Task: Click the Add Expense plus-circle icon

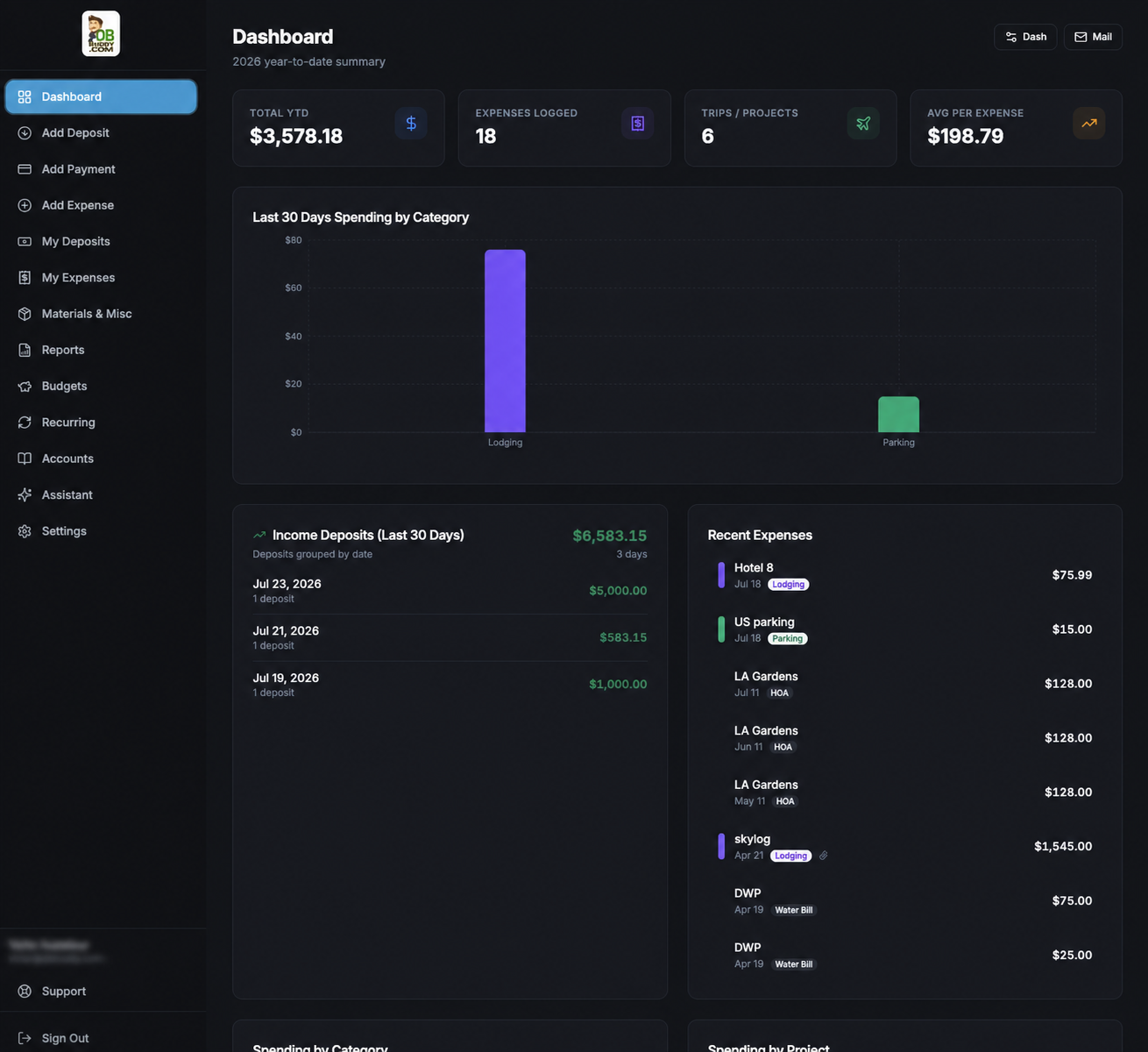Action: pos(25,205)
